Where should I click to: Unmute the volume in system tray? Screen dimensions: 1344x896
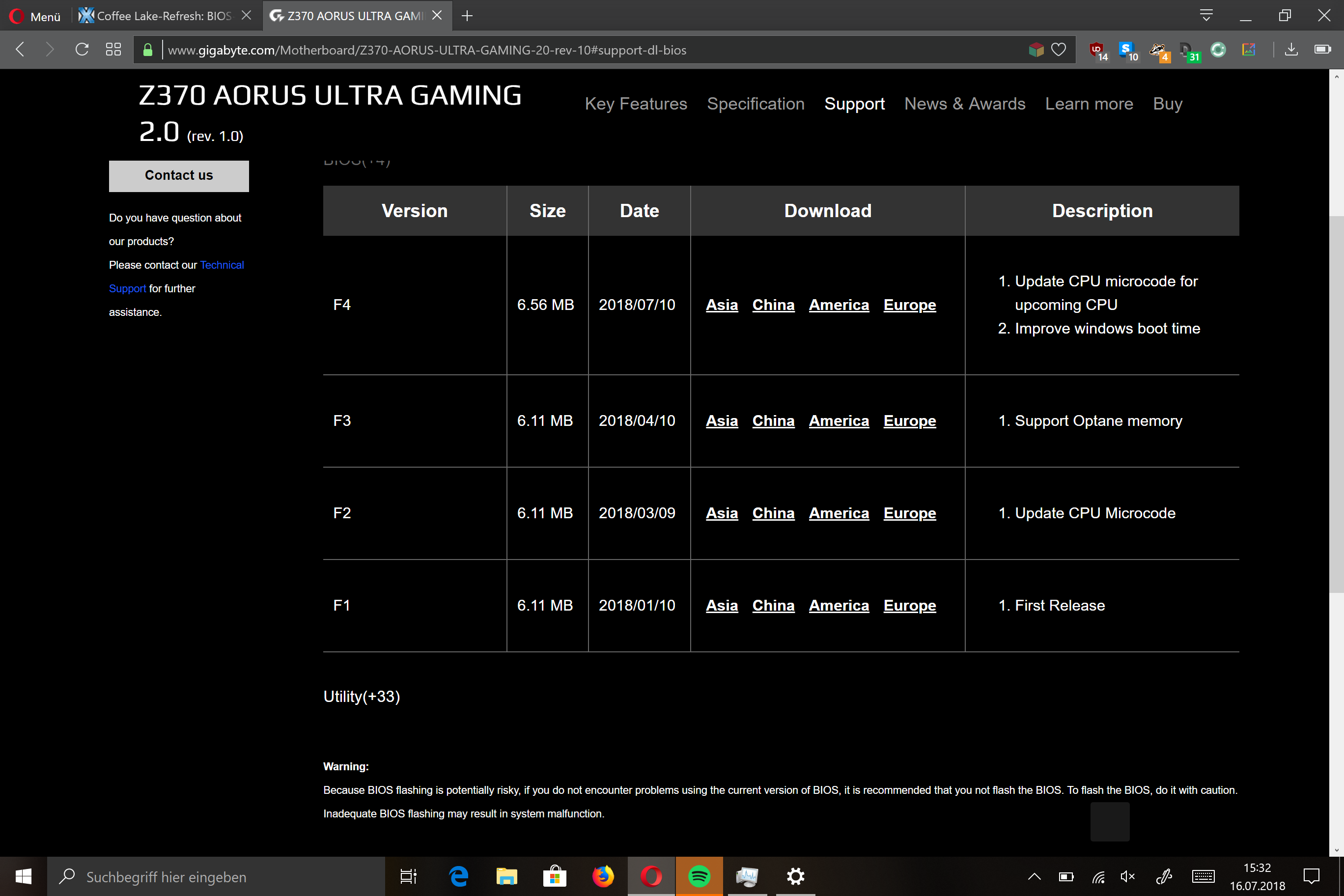tap(1127, 876)
